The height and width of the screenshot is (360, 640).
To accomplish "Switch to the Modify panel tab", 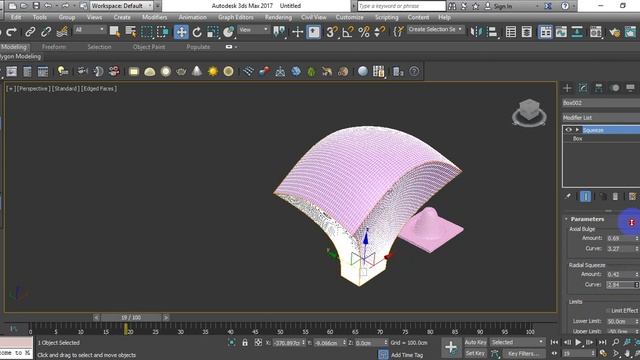I will click(583, 88).
